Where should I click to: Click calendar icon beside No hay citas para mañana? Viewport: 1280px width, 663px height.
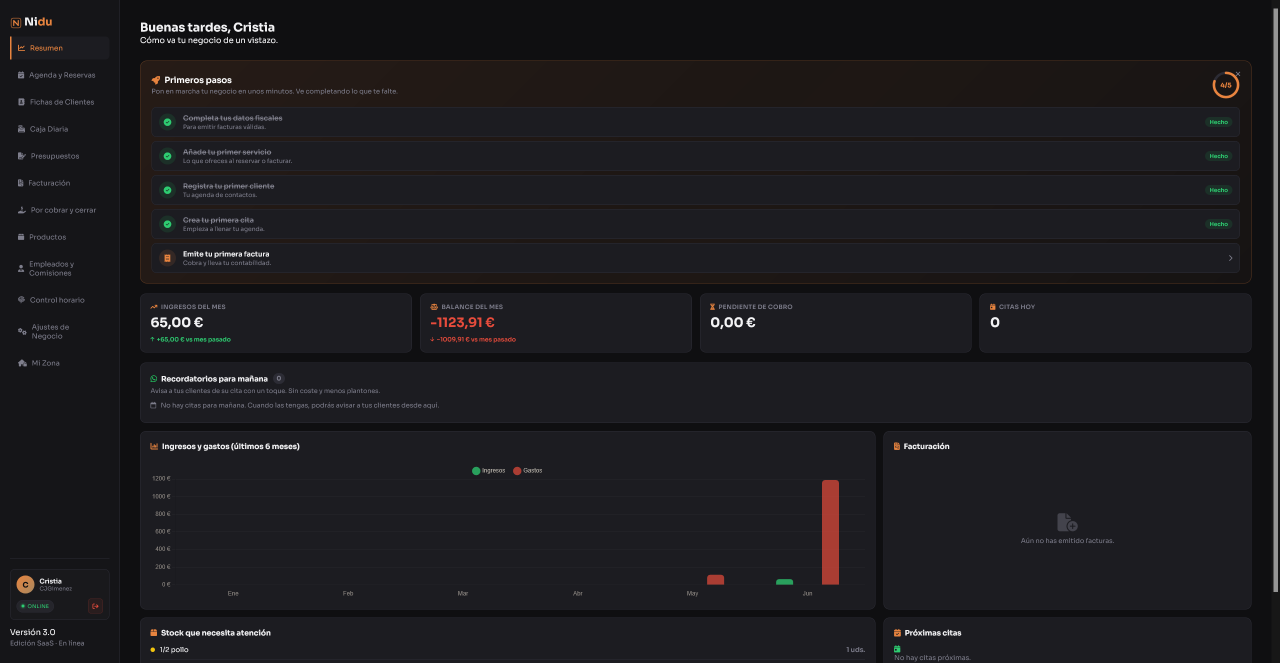pos(153,405)
